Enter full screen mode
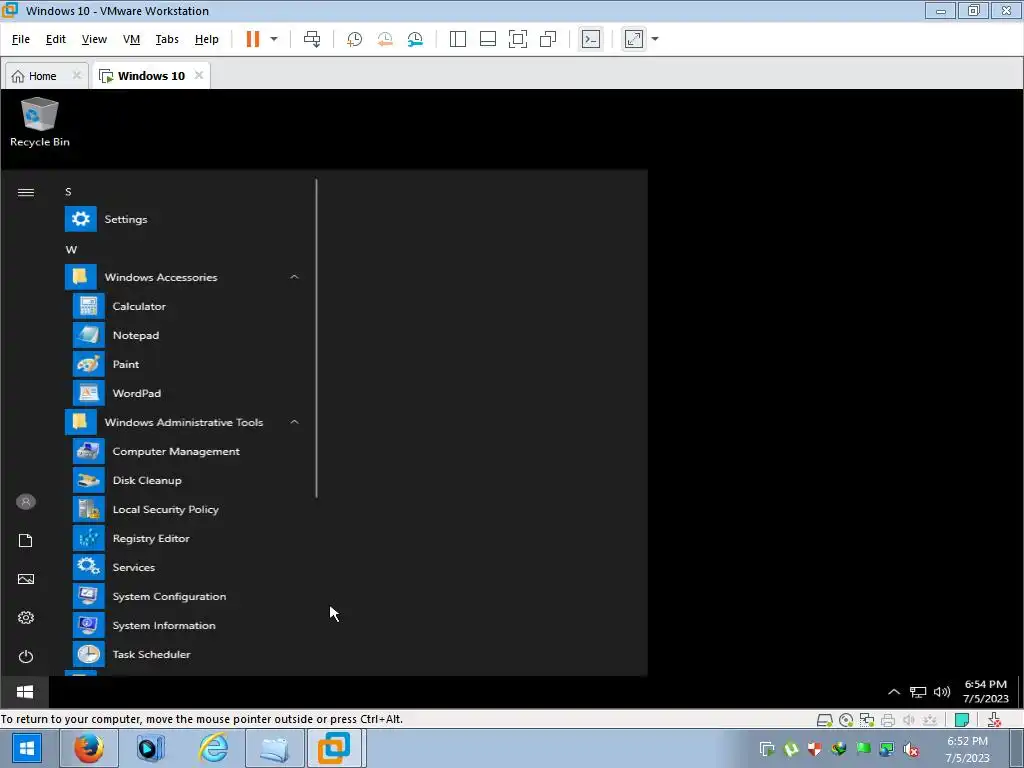1024x768 pixels. click(x=518, y=39)
